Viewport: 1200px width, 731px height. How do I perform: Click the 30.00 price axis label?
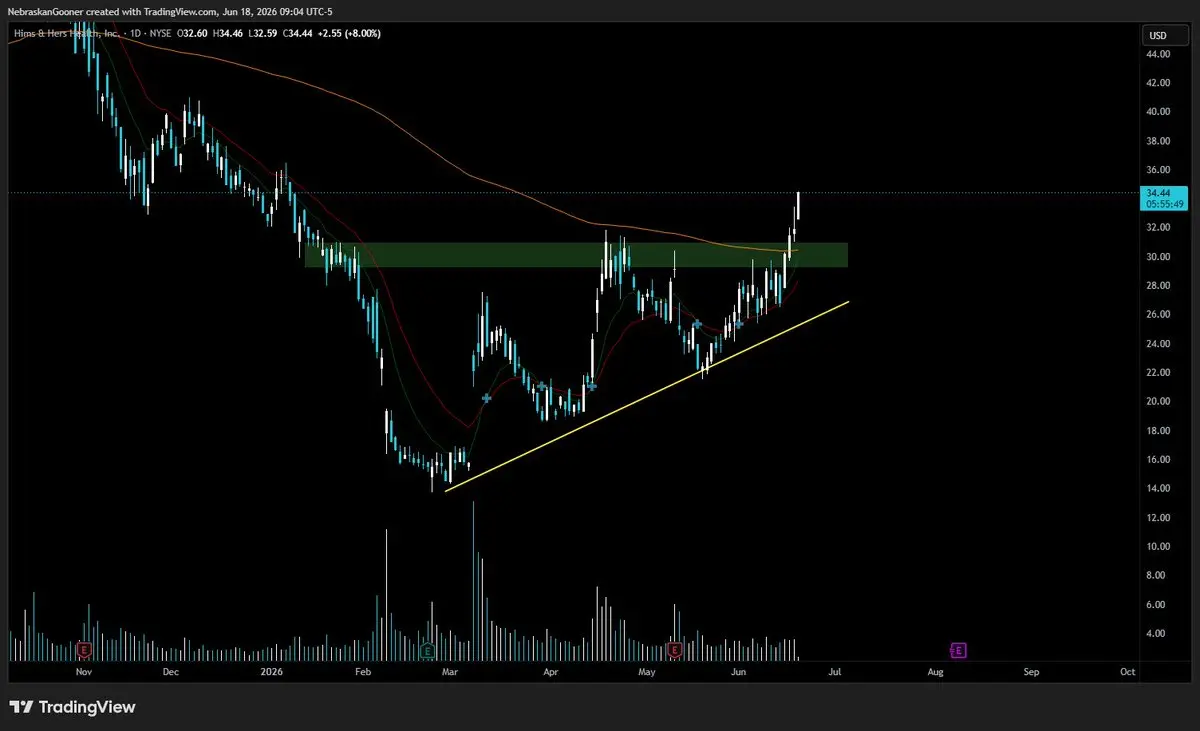(1158, 257)
